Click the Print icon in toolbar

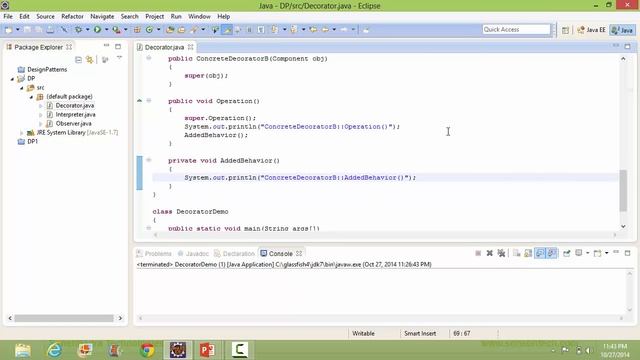[x=50, y=29]
